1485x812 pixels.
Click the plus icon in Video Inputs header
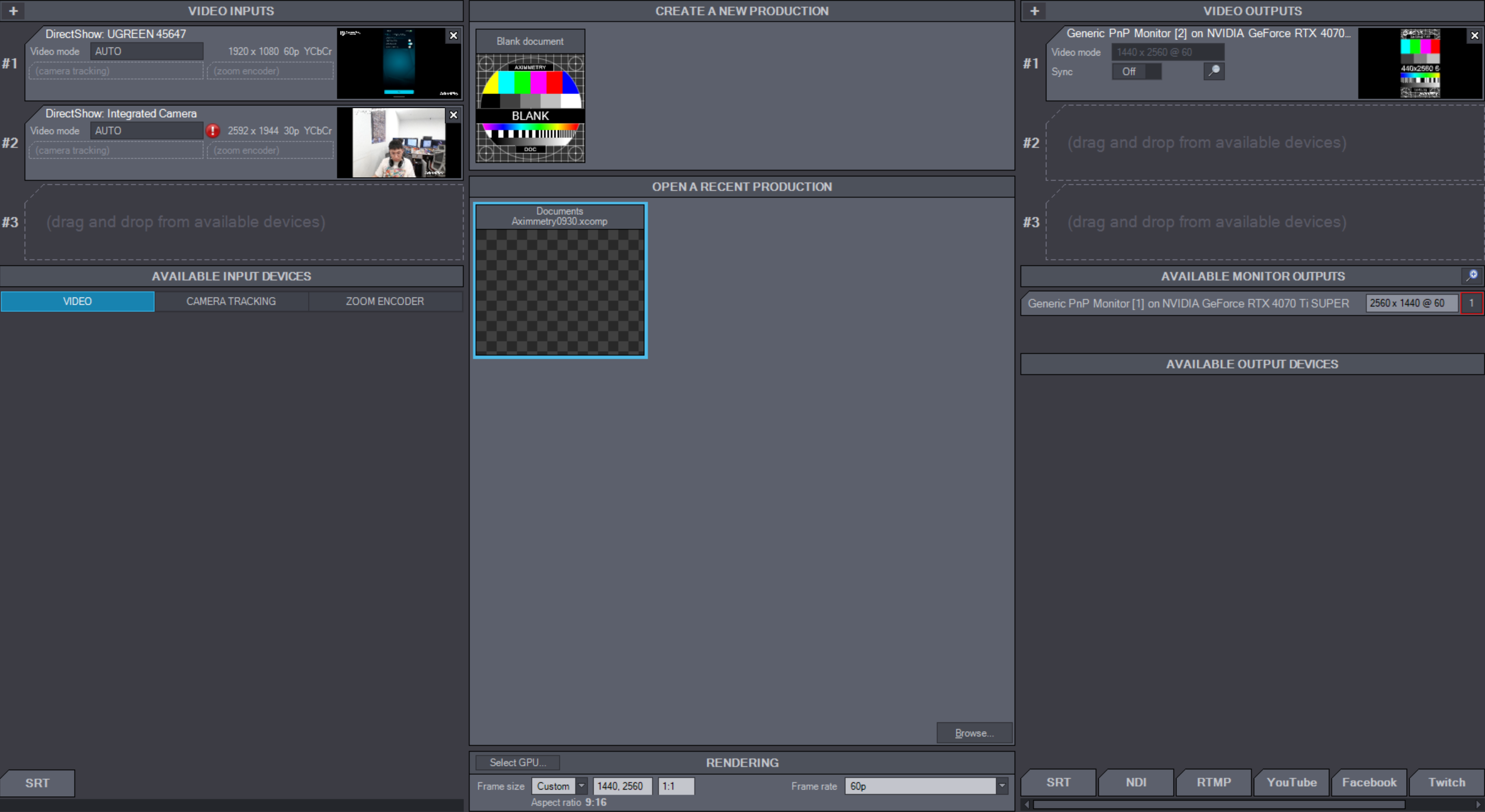click(x=14, y=11)
